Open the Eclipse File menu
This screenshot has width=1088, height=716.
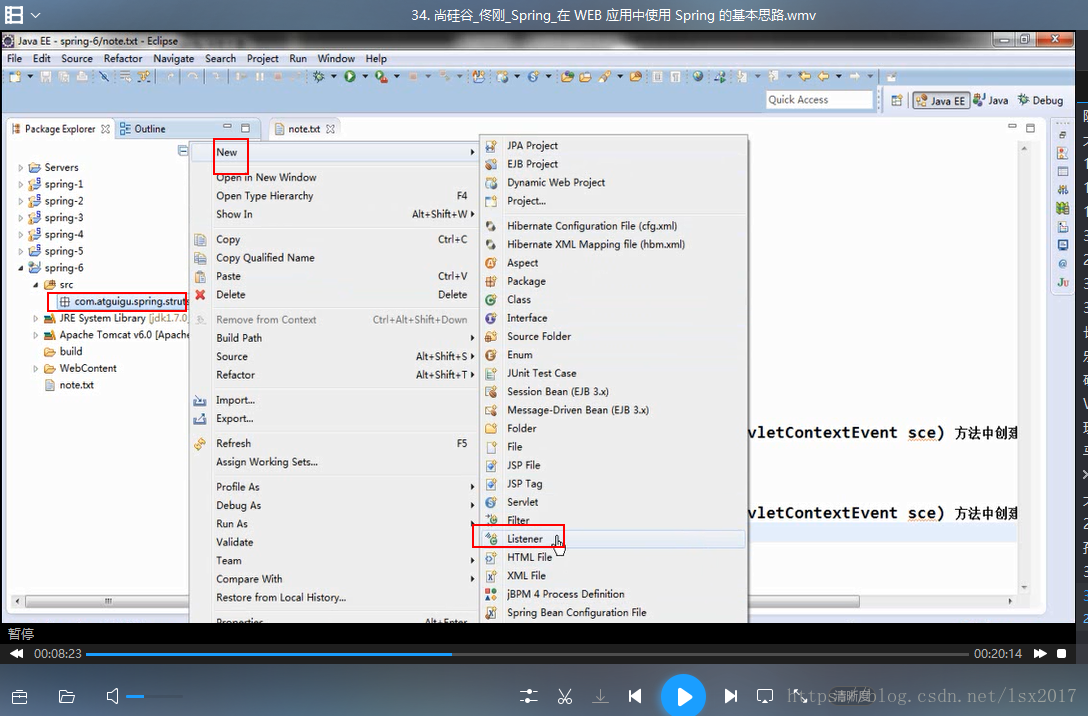point(15,59)
